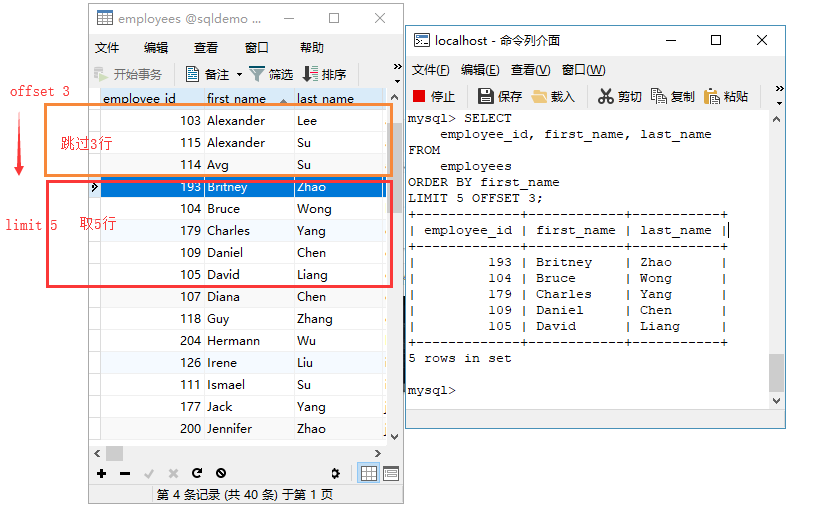Image resolution: width=815 pixels, height=506 pixels.
Task: Click the 粘贴 paste icon
Action: [712, 96]
